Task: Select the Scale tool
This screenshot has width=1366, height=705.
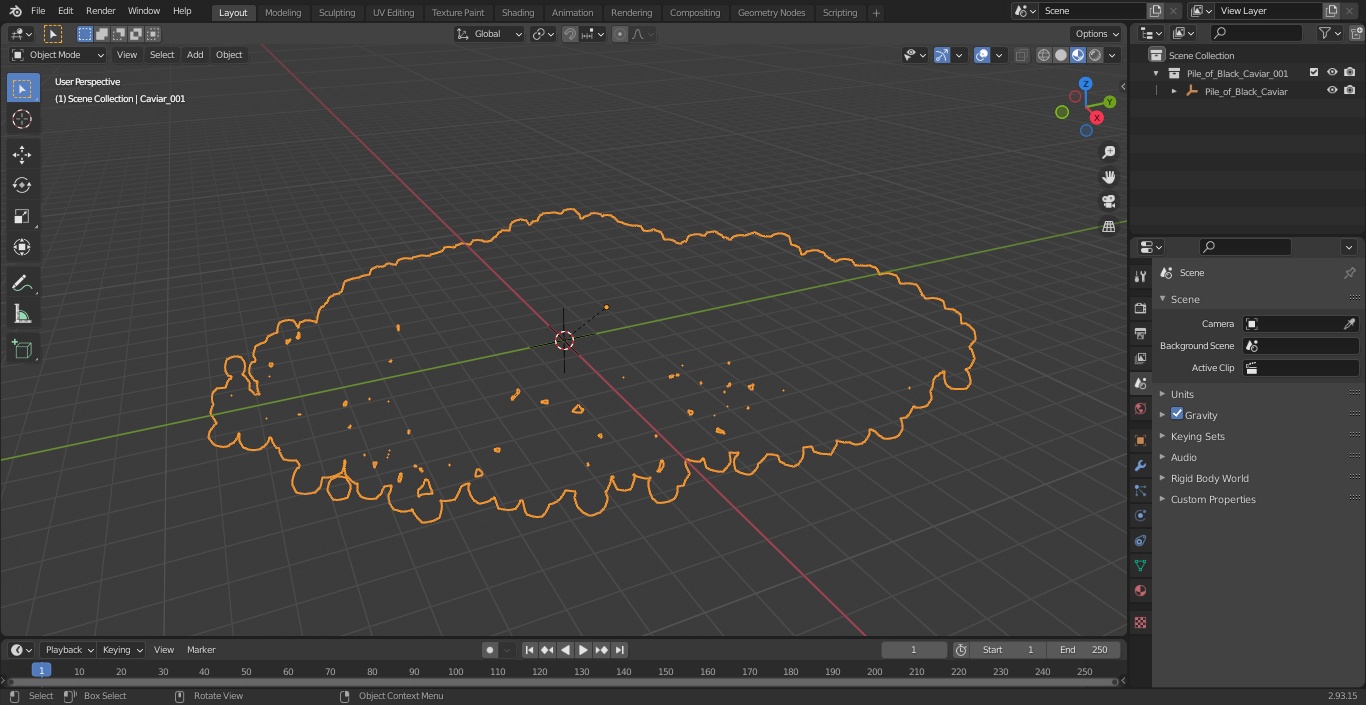Action: 22,216
